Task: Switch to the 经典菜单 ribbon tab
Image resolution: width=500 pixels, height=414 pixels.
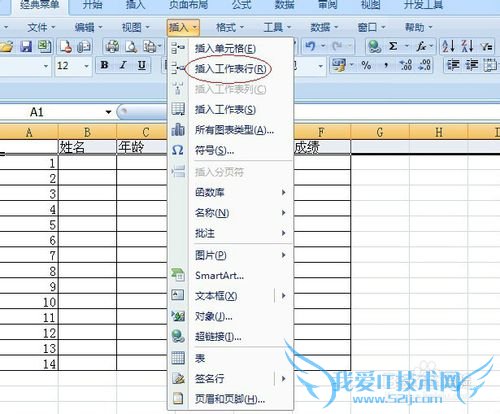Action: pyautogui.click(x=40, y=5)
